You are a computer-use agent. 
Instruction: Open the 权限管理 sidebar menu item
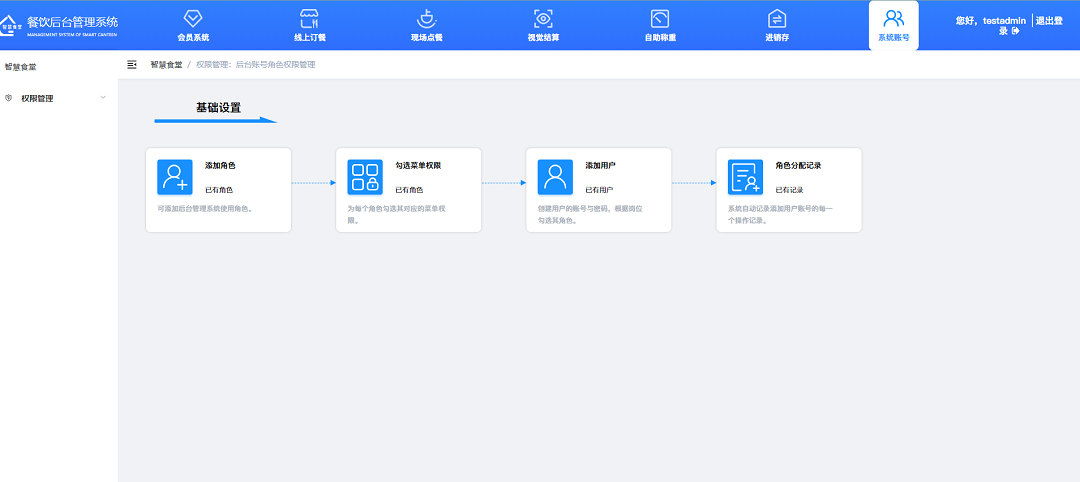coord(38,98)
